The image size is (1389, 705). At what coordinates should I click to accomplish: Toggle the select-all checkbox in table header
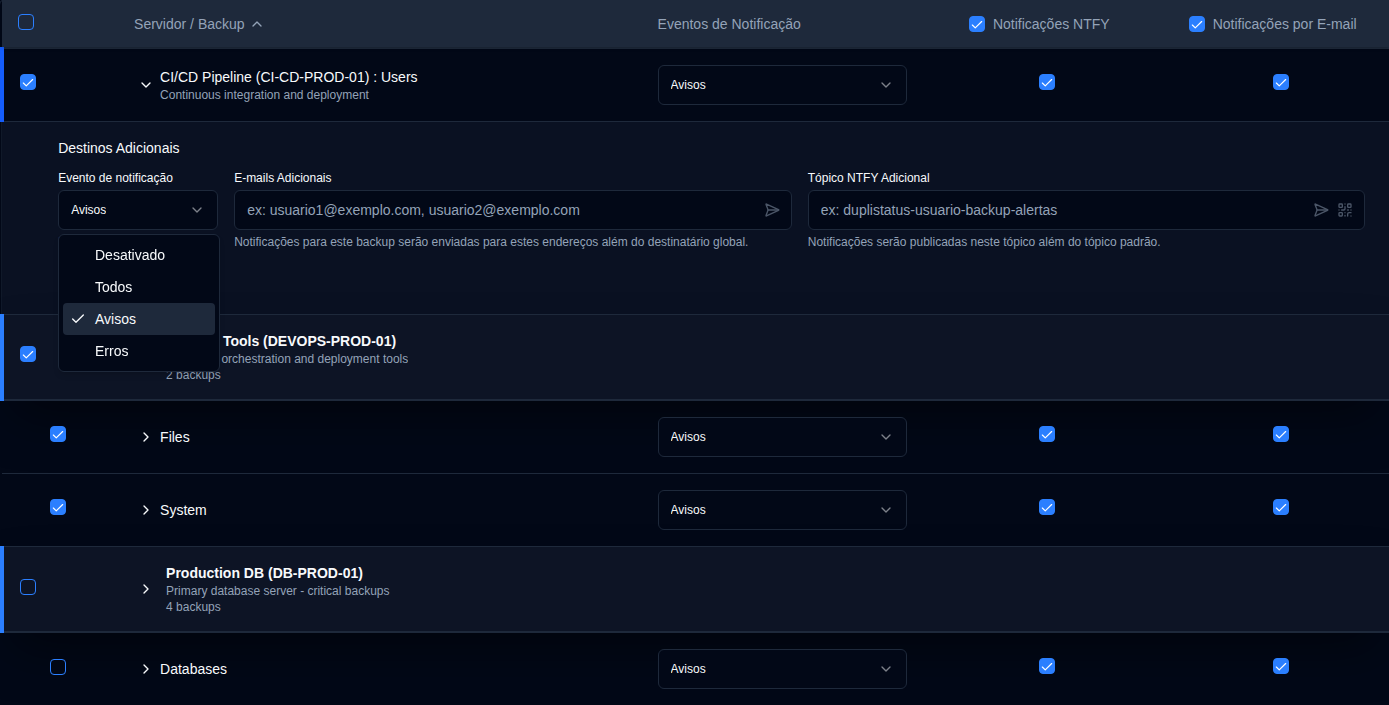[26, 22]
